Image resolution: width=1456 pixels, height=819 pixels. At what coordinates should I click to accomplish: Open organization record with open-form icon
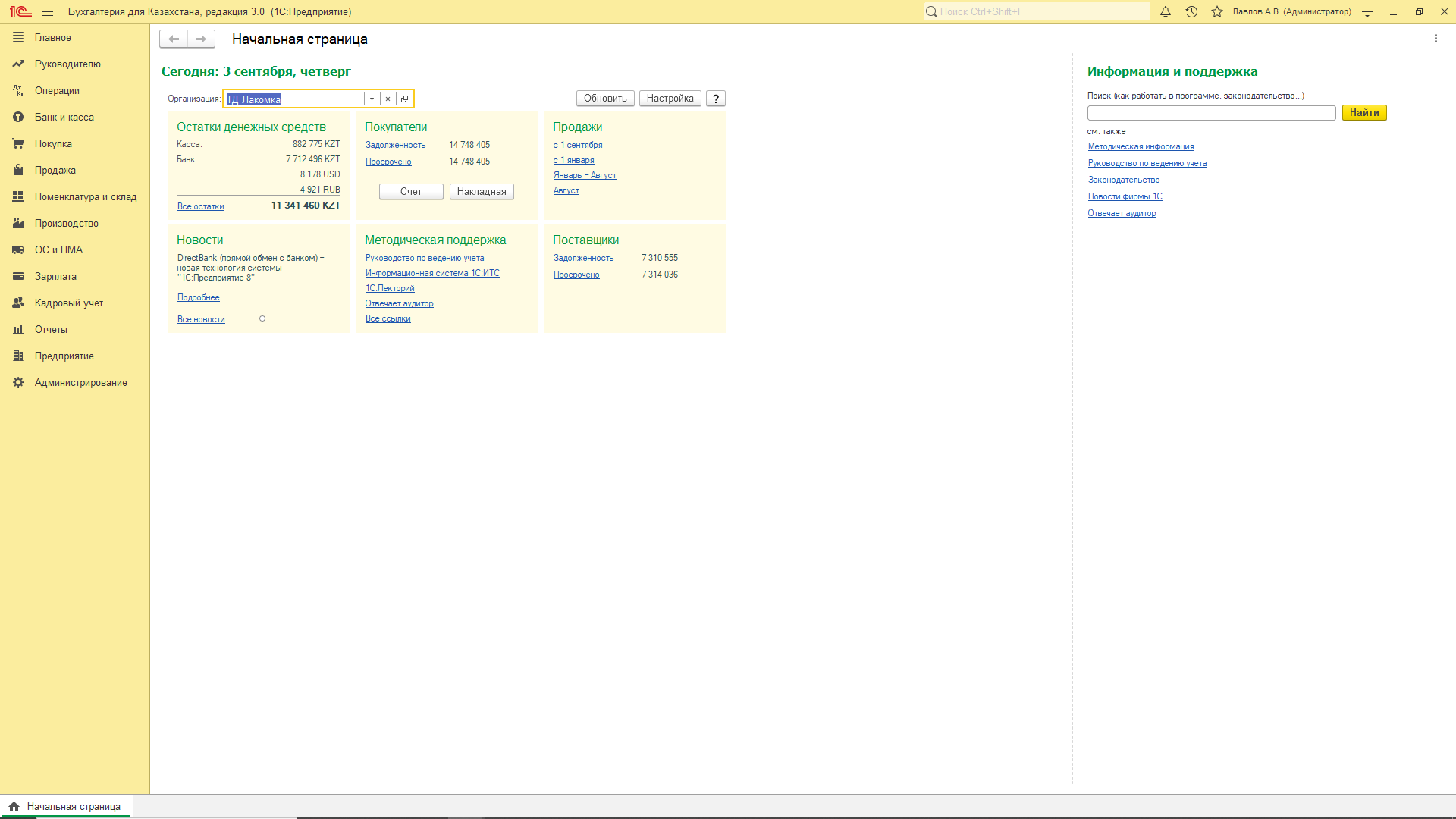(x=404, y=99)
